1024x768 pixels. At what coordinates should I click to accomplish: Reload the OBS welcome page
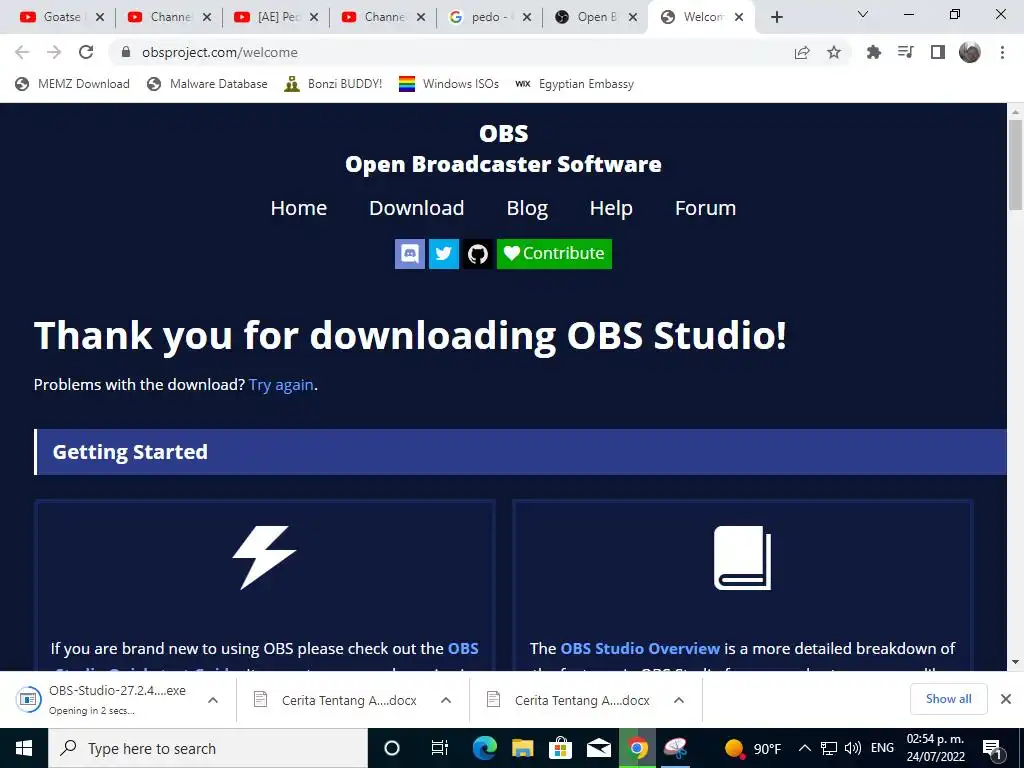(x=86, y=52)
